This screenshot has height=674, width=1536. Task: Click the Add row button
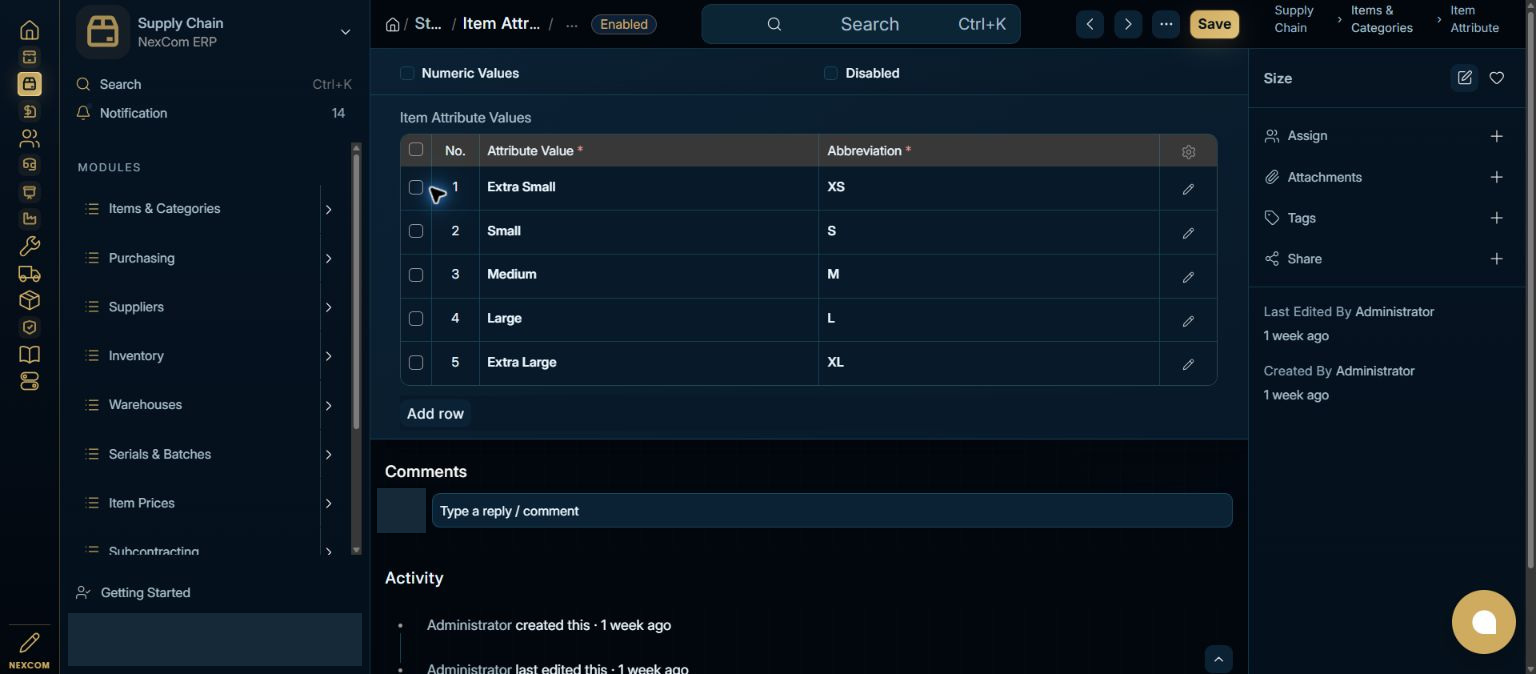point(435,413)
